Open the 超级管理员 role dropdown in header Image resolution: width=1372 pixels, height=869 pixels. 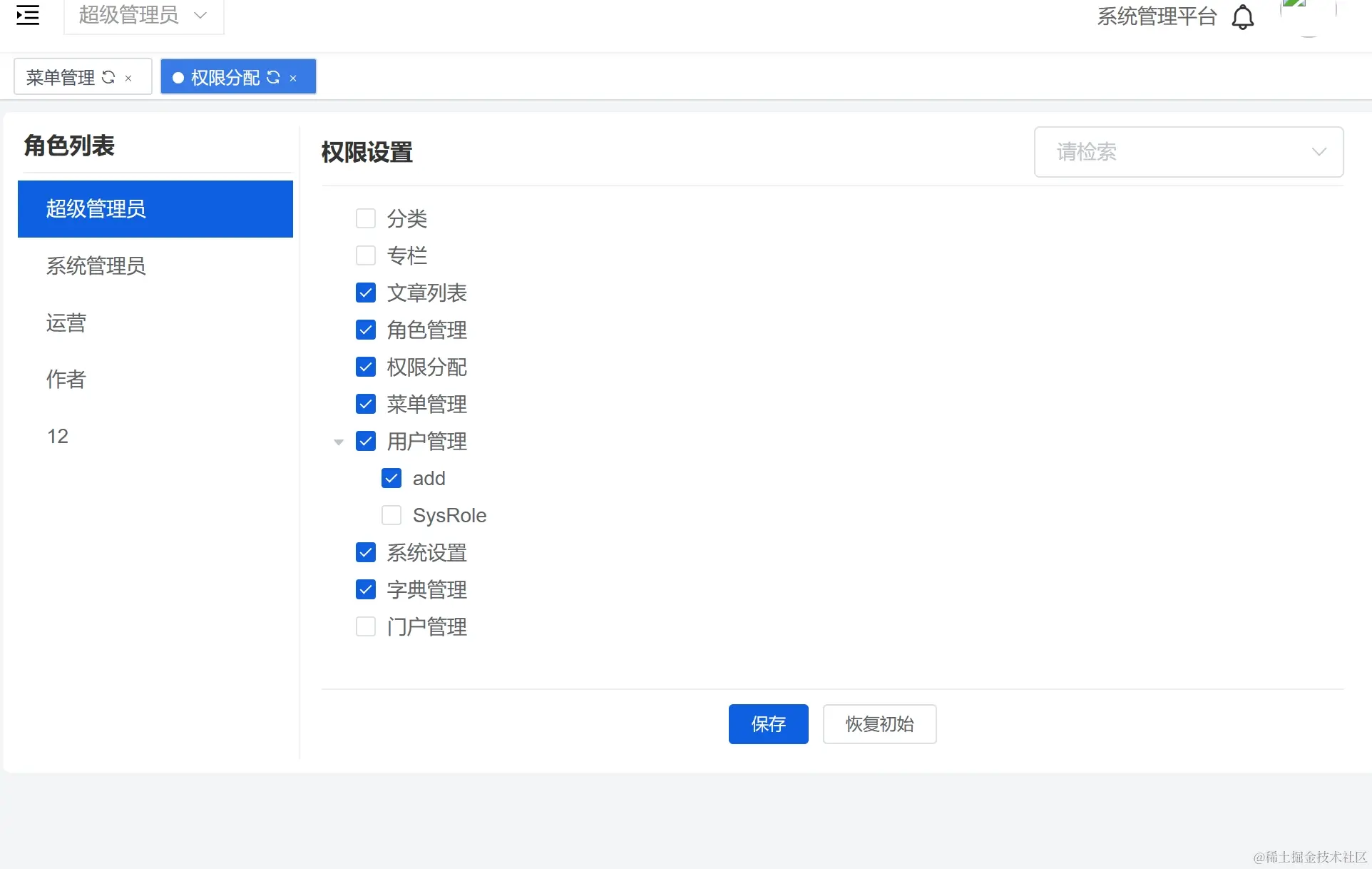(x=143, y=15)
